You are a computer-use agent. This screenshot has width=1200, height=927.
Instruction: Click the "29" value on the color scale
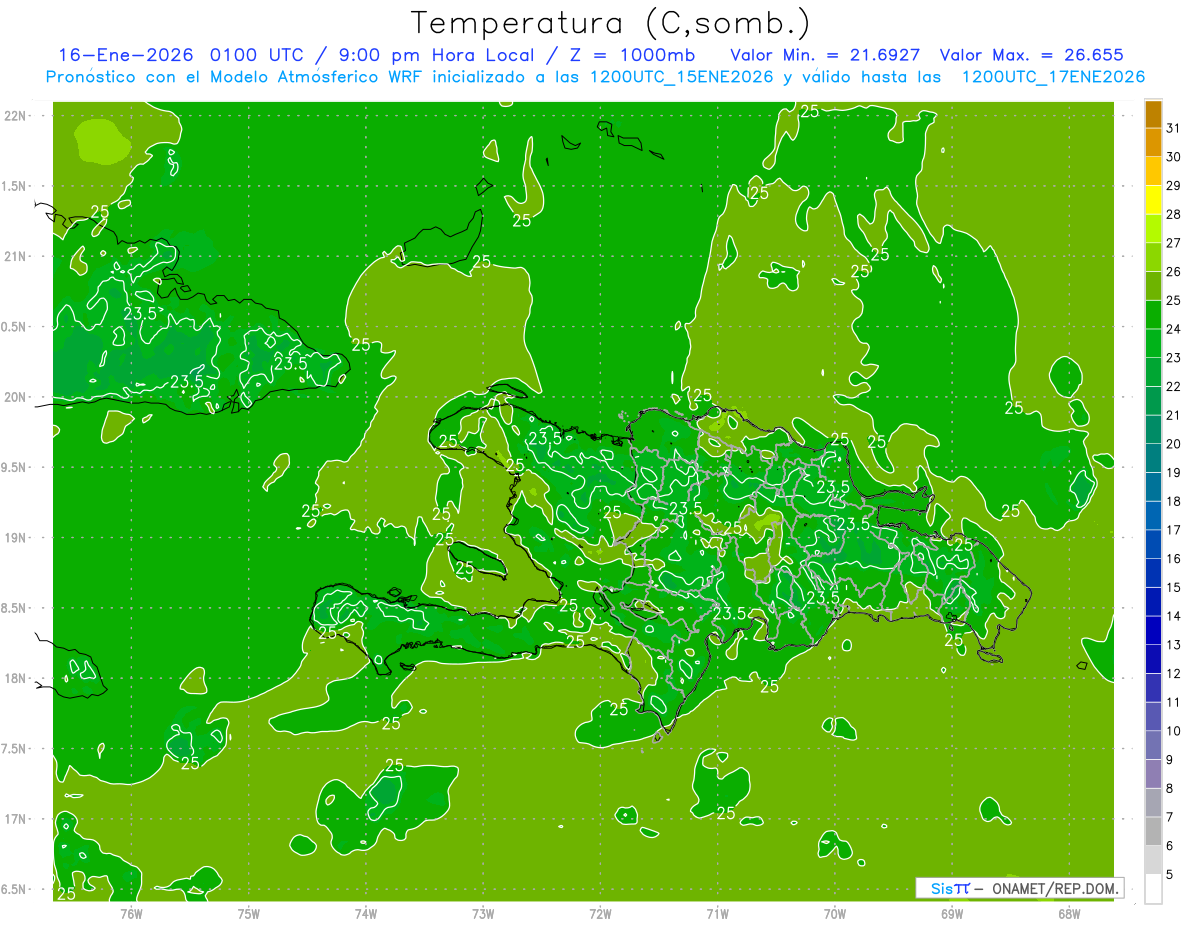point(1174,185)
